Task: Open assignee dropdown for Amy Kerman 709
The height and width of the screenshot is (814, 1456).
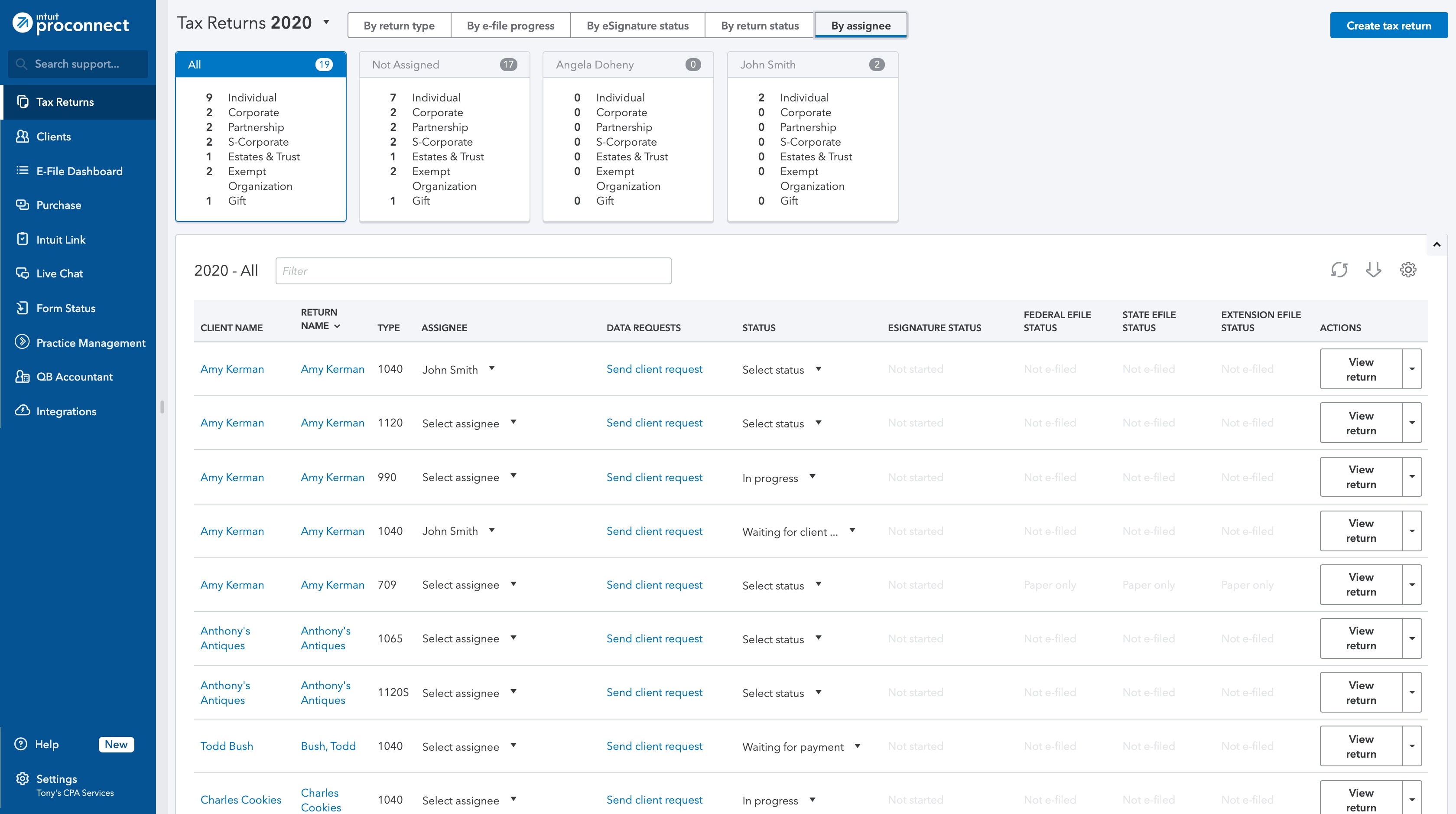Action: tap(469, 585)
